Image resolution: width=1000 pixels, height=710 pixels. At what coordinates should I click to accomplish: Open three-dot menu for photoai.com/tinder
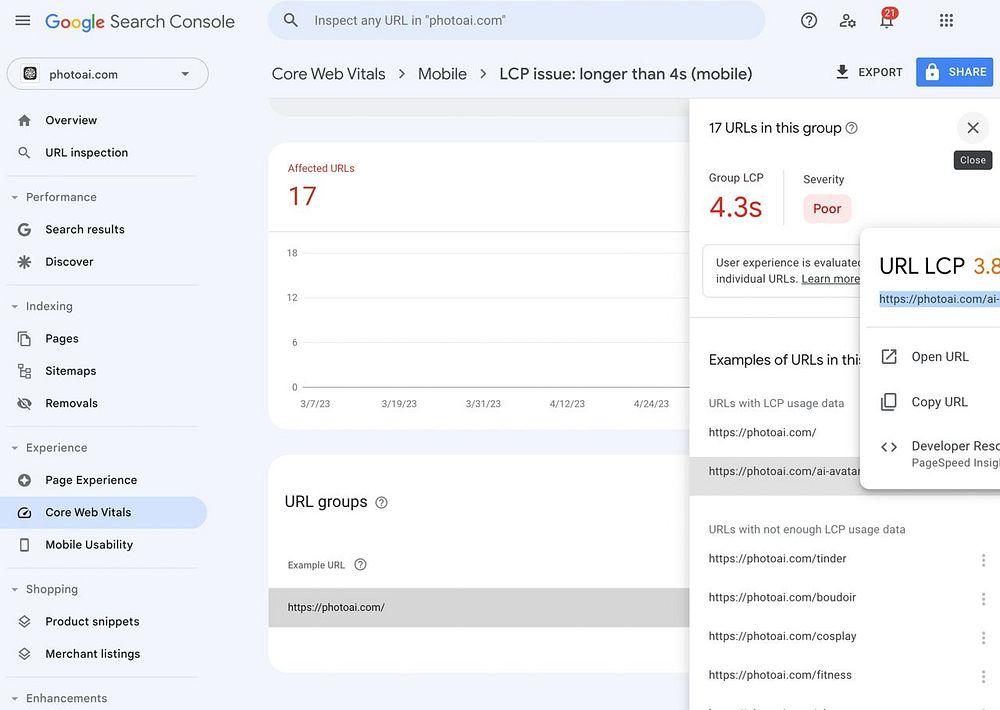click(983, 560)
